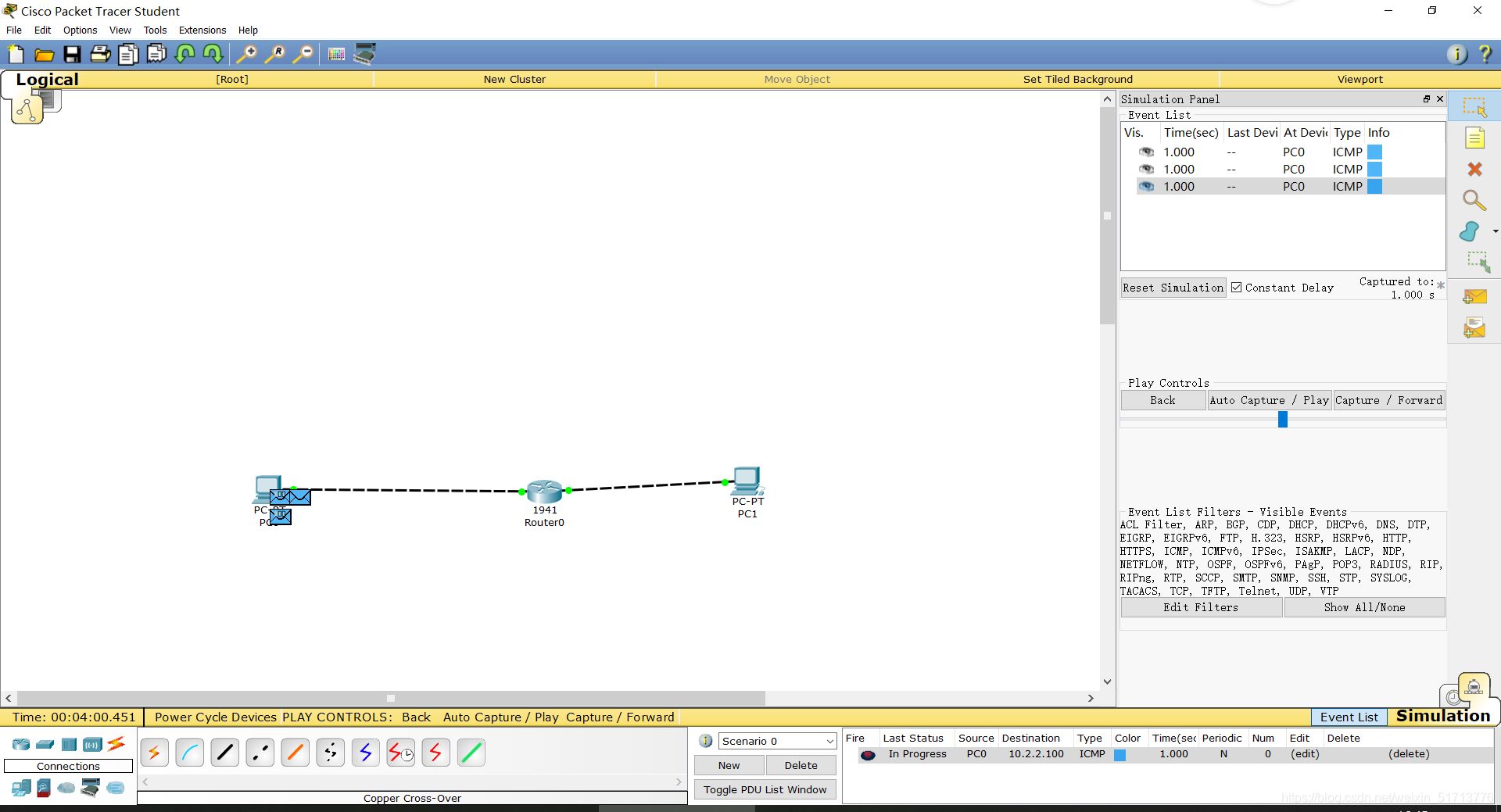Screen dimensions: 1501x812
Task: Open the Scenario 0 dropdown
Action: (777, 741)
